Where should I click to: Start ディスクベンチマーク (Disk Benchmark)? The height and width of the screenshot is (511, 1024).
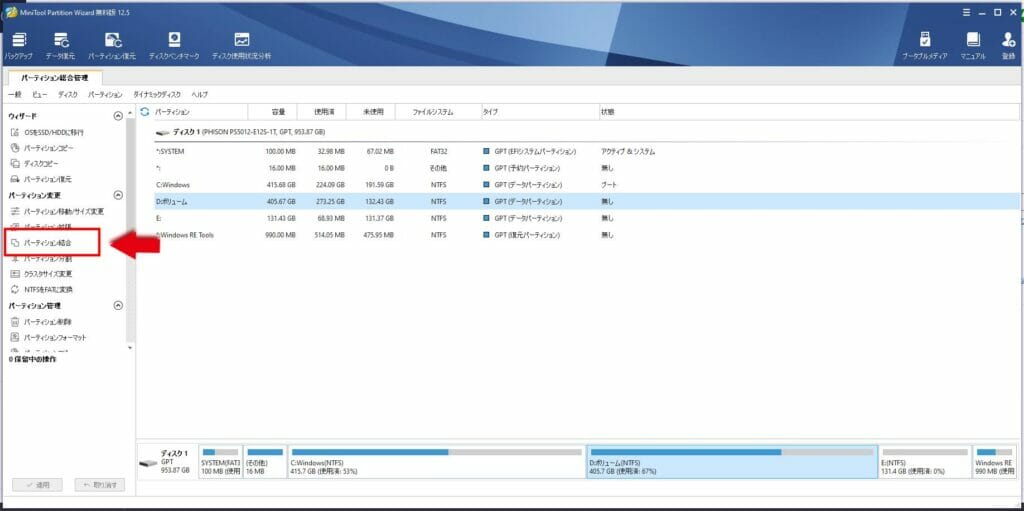[x=174, y=46]
